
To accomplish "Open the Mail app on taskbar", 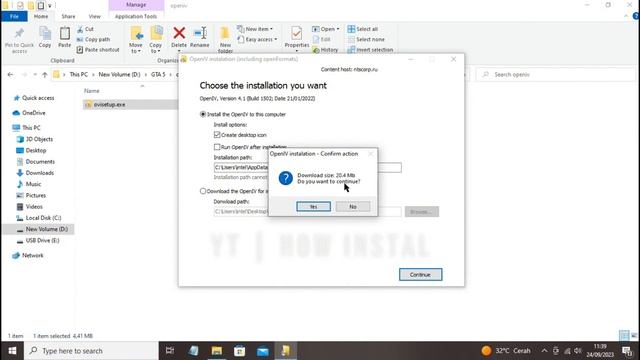I will click(262, 351).
